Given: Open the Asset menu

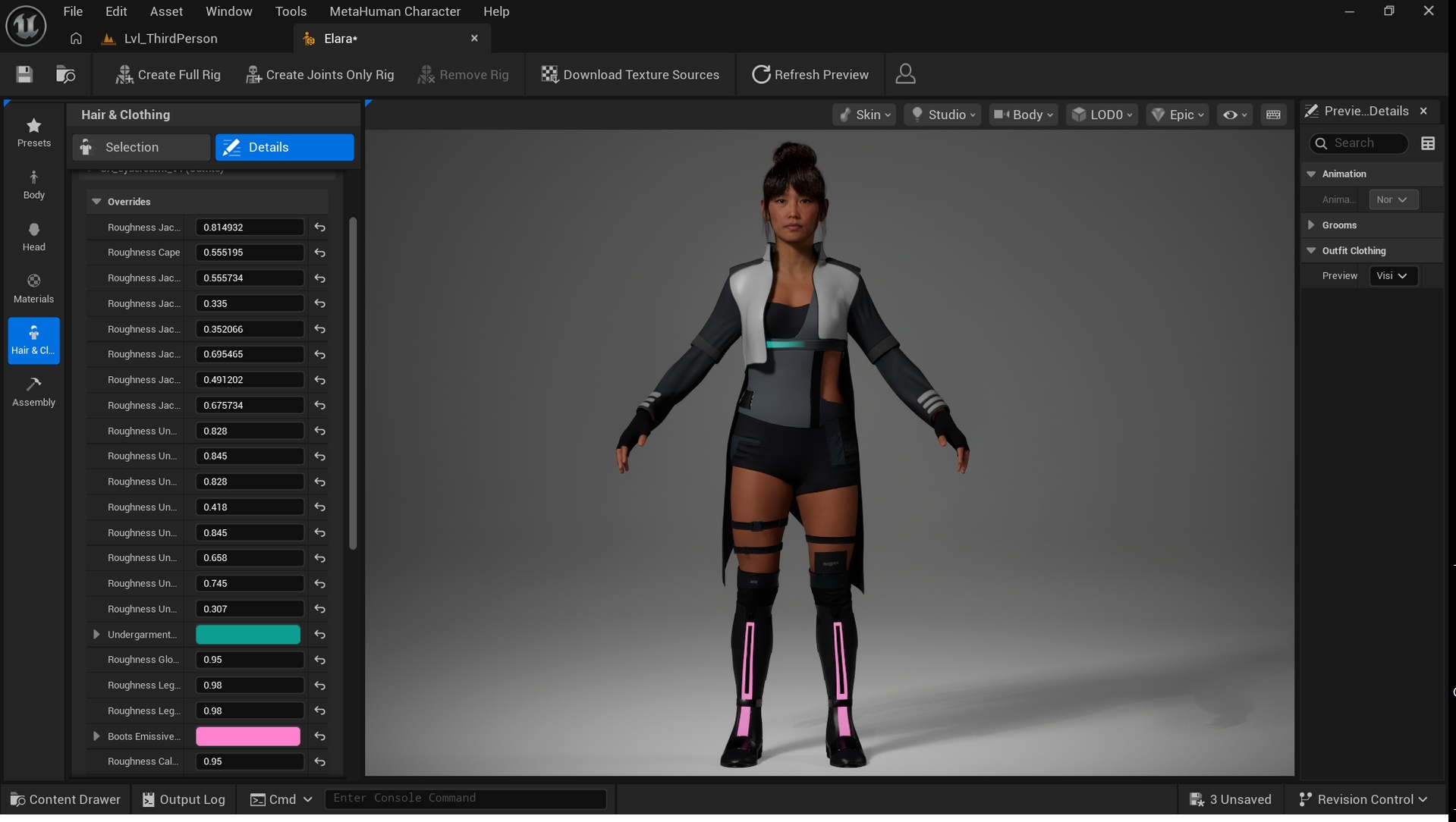Looking at the screenshot, I should click(x=166, y=11).
